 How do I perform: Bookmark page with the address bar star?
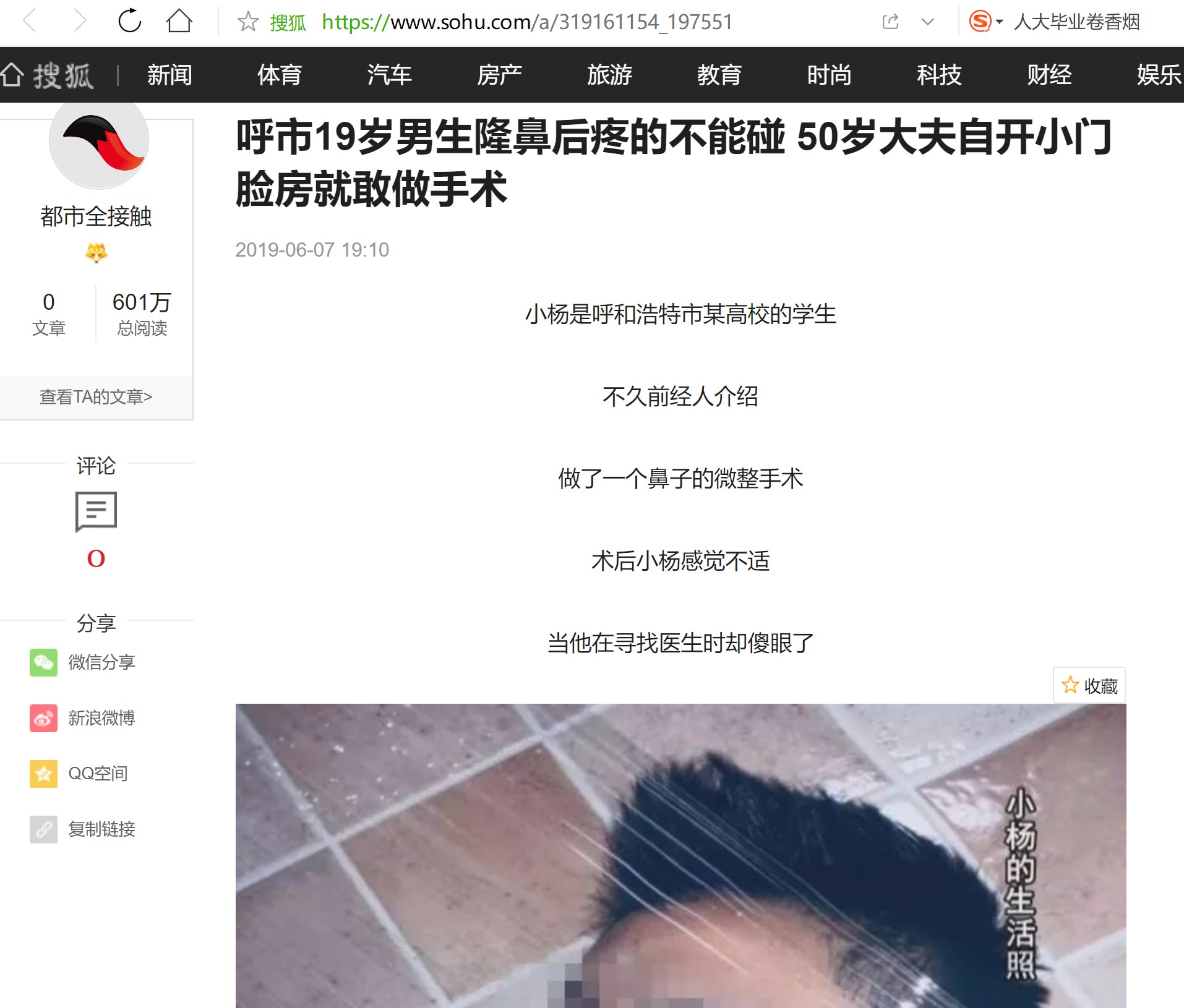pos(248,22)
